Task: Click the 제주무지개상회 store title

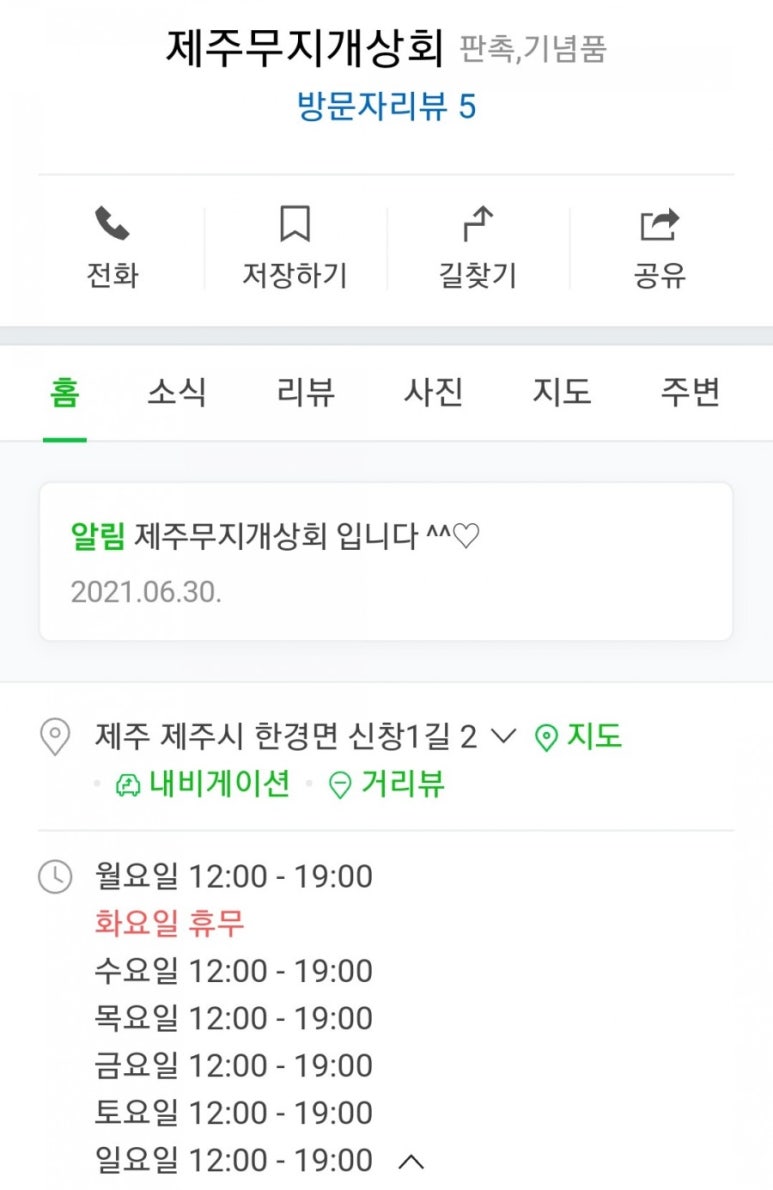Action: [304, 48]
